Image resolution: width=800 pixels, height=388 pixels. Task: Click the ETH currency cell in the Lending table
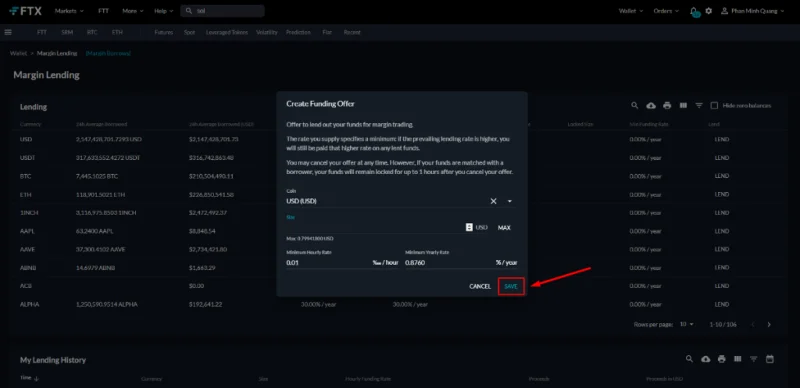tap(26, 195)
